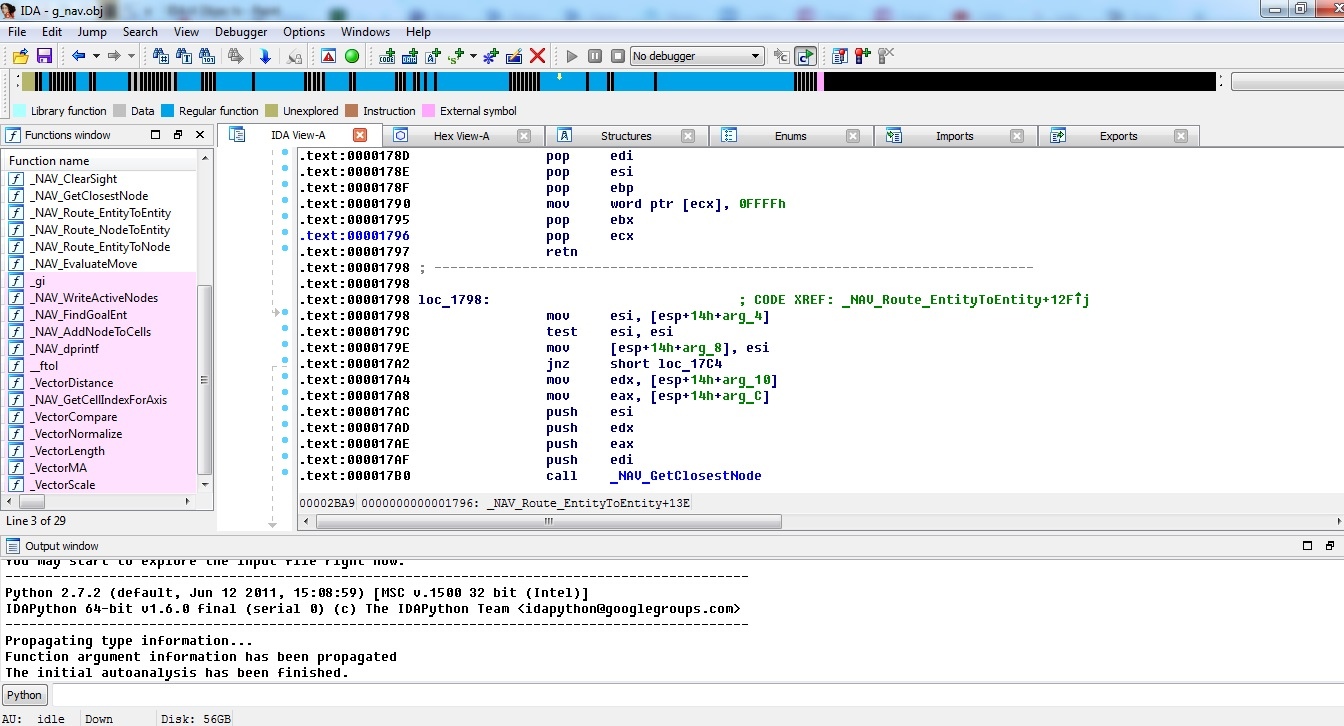
Task: Click the Python command-line button
Action: point(24,695)
